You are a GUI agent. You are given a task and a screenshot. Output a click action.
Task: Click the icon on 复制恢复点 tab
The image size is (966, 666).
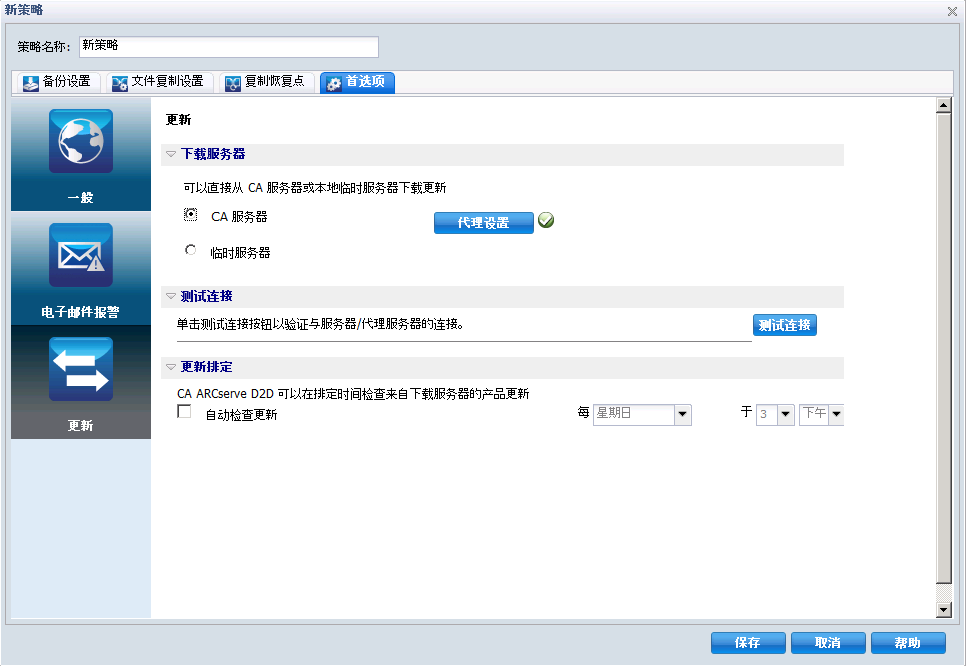(232, 83)
